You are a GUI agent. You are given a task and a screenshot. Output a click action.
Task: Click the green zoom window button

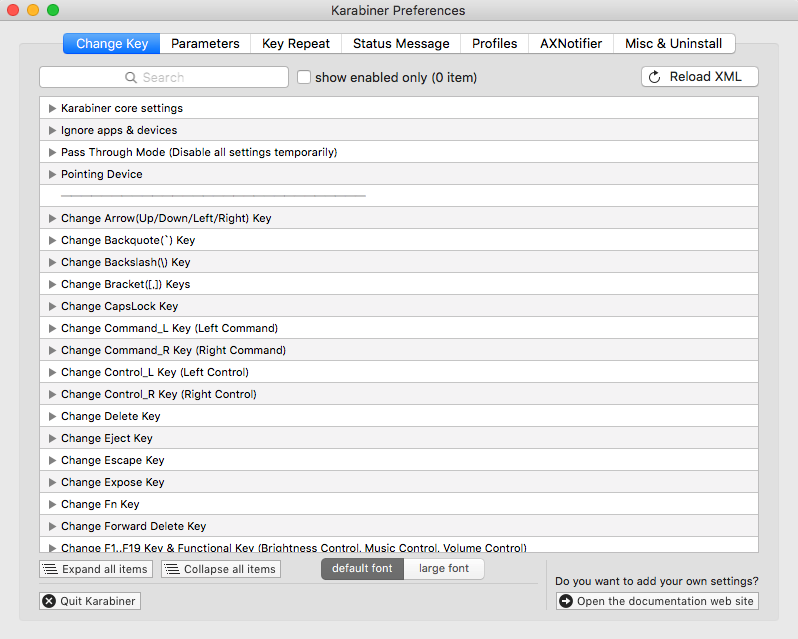53,10
